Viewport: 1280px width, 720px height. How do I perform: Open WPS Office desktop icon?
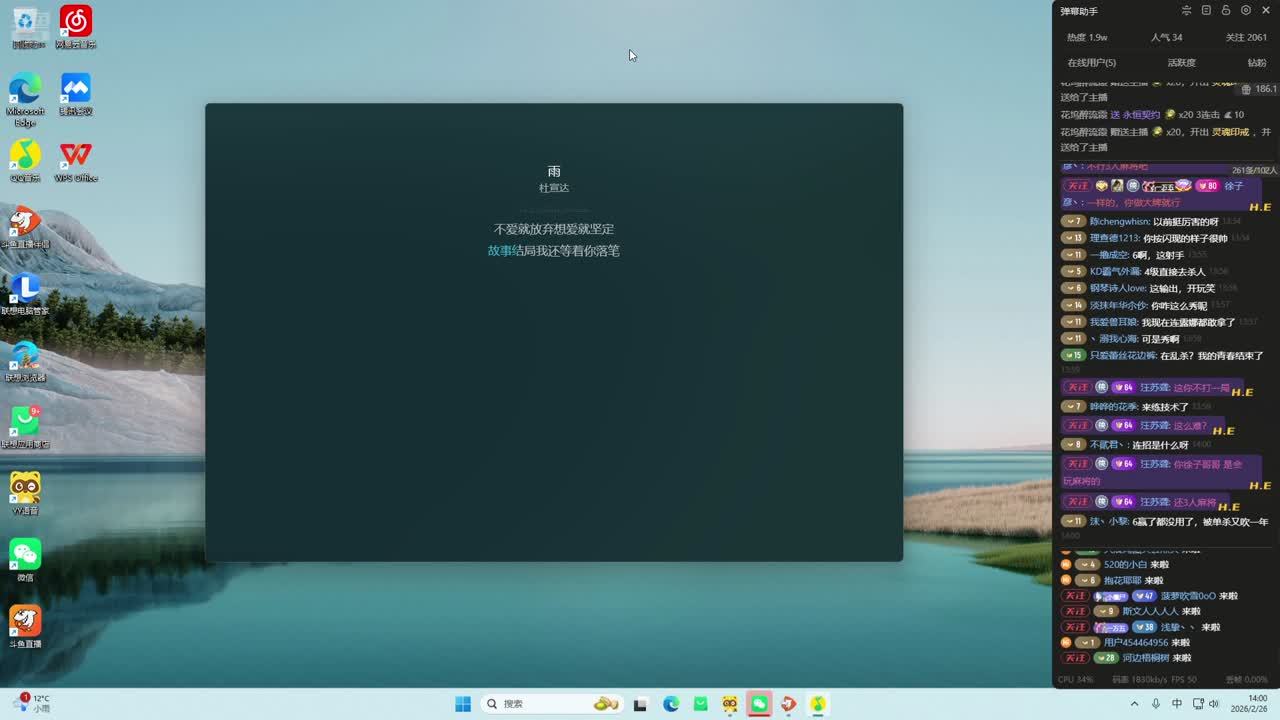(x=76, y=161)
